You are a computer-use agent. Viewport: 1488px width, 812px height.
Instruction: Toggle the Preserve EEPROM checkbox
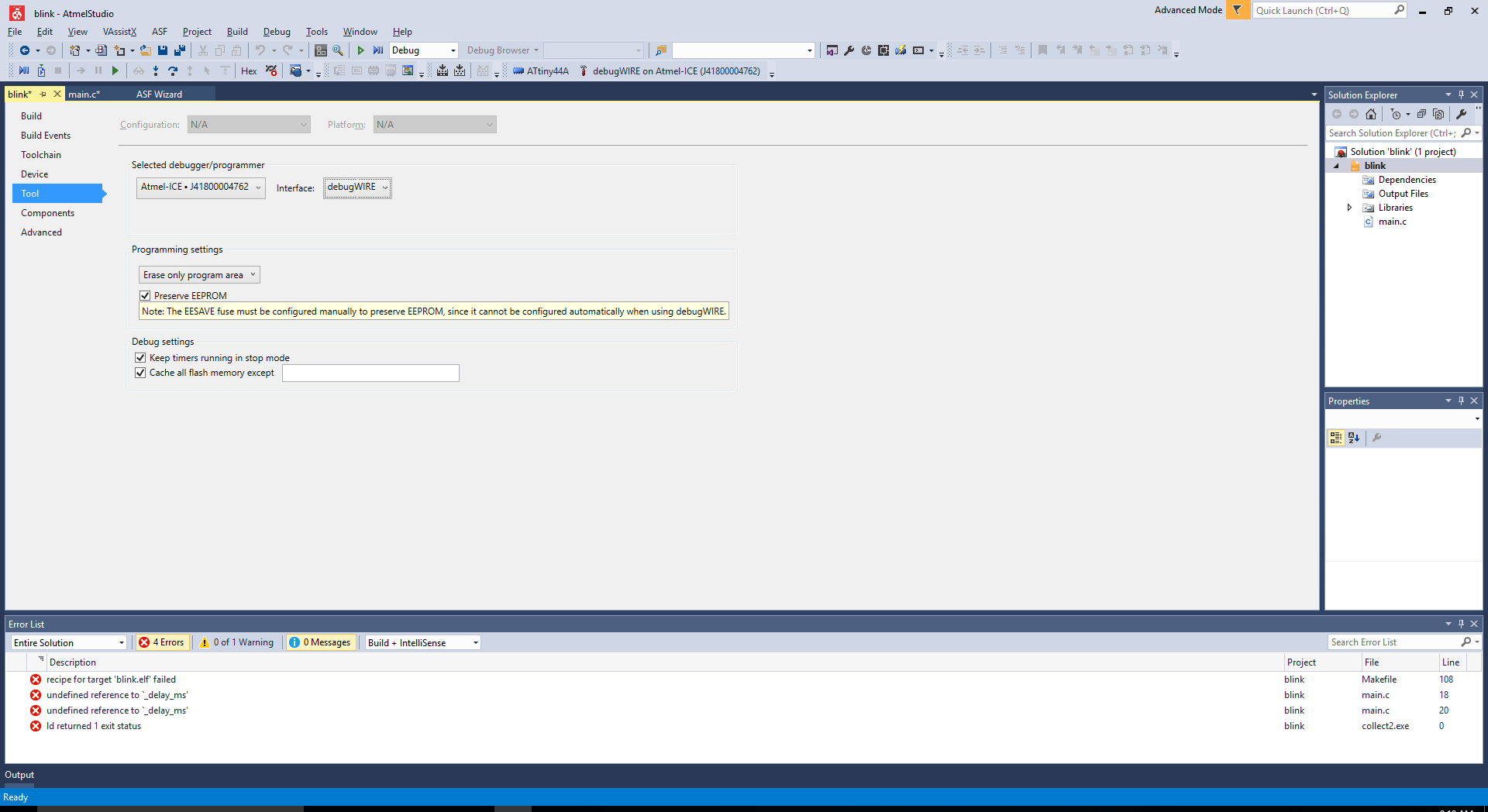click(x=145, y=295)
